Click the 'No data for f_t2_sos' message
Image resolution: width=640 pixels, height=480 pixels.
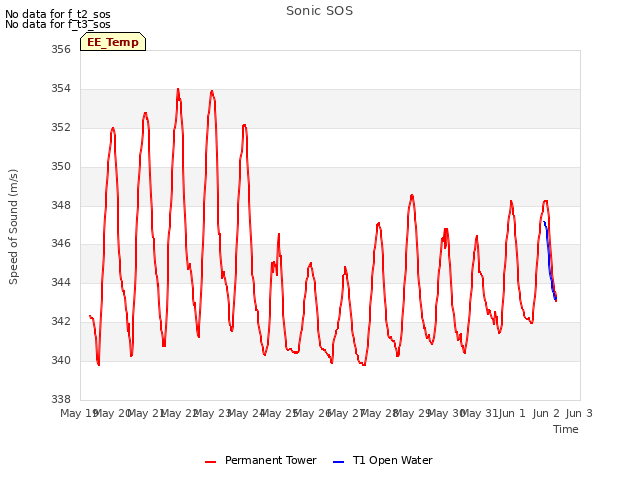coord(58,14)
